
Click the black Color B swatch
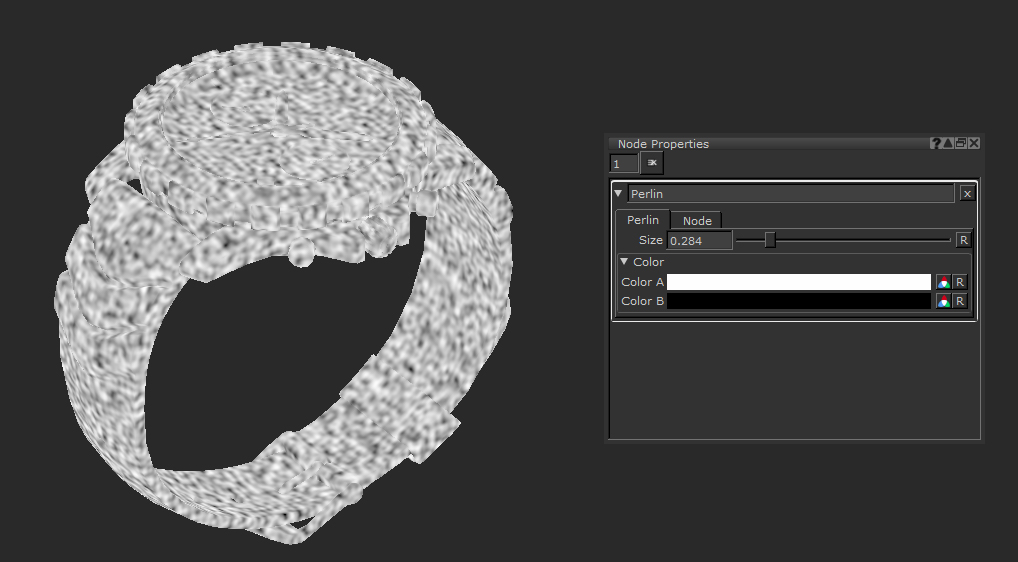[x=798, y=301]
